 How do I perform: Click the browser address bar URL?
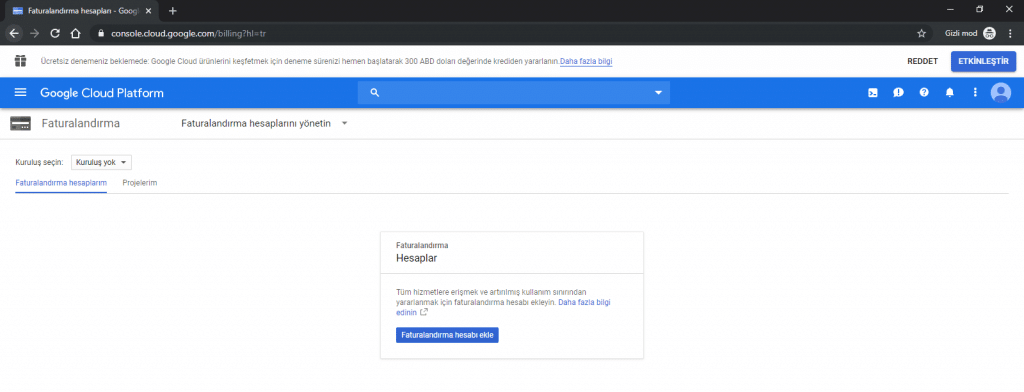coord(189,33)
